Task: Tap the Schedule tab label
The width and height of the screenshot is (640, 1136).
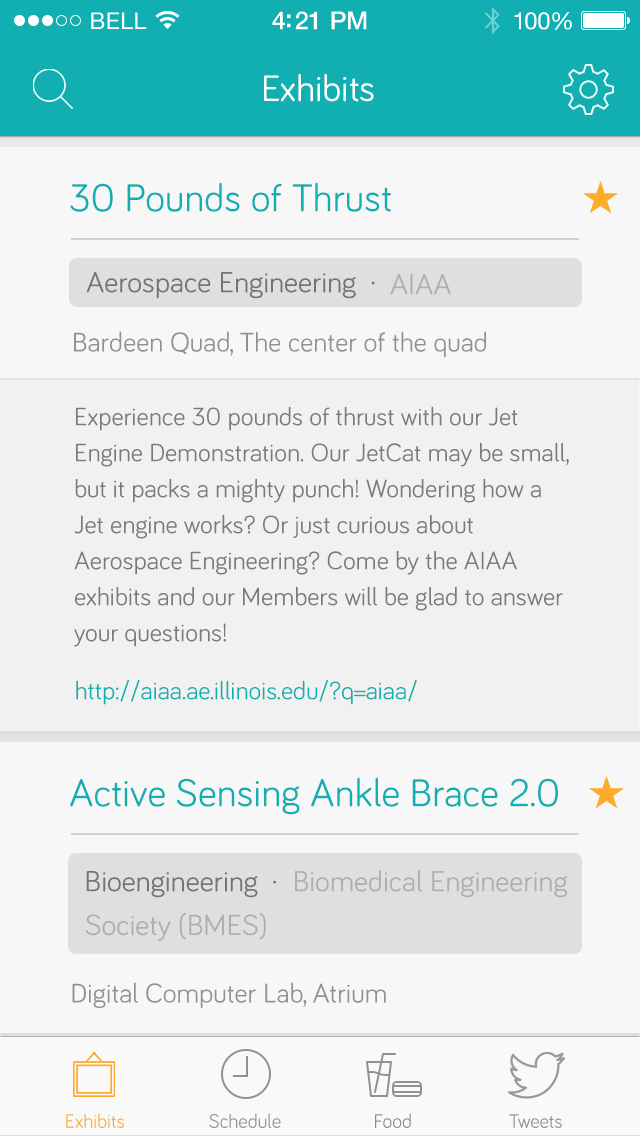Action: [245, 1121]
